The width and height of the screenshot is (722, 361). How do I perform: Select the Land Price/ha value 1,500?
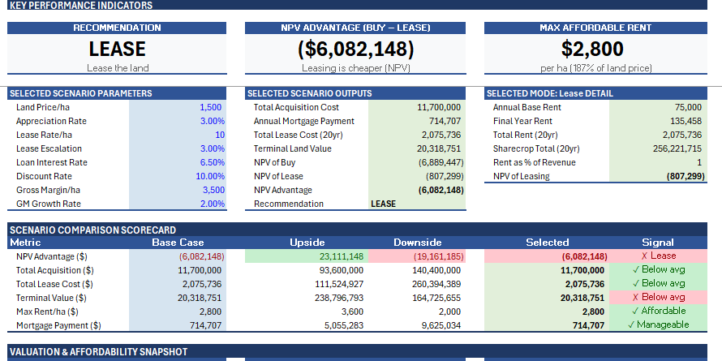178,107
